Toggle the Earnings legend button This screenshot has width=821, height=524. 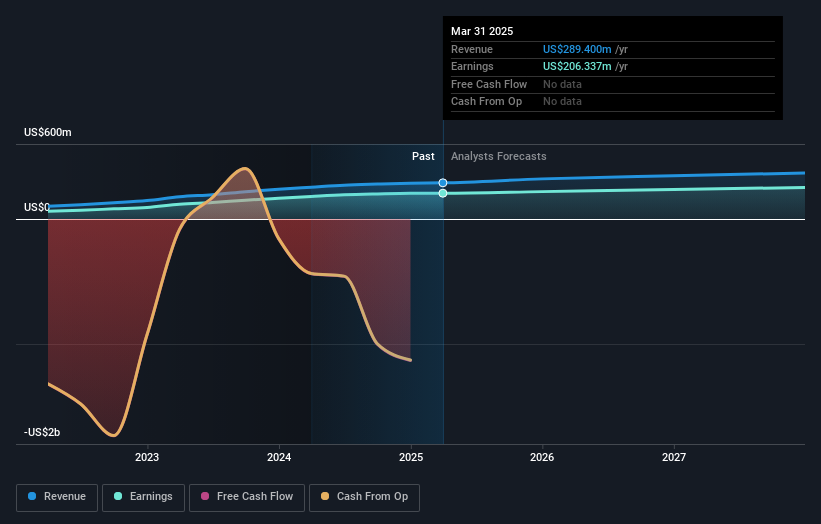[x=143, y=497]
